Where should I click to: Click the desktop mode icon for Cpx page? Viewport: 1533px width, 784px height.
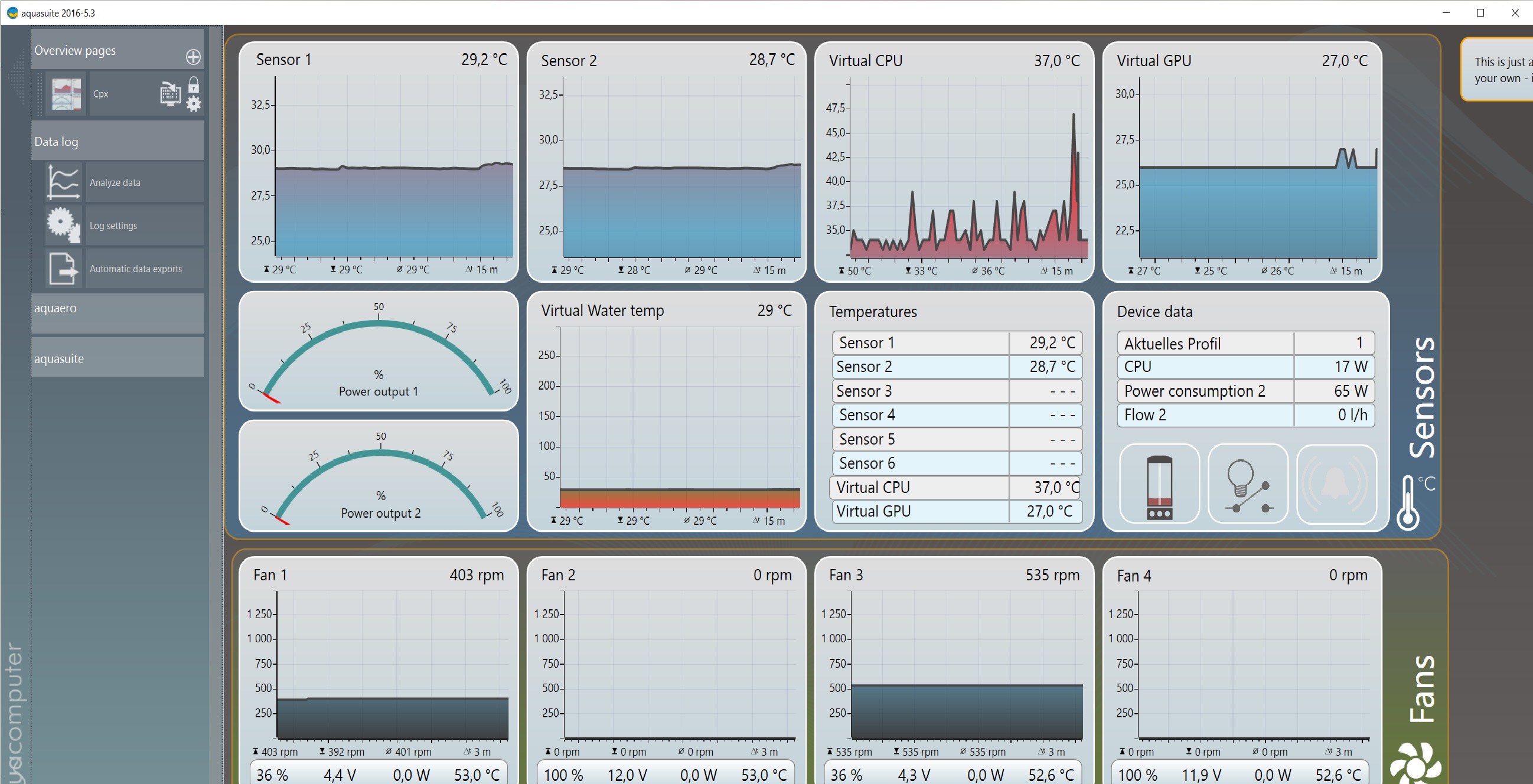(x=170, y=94)
